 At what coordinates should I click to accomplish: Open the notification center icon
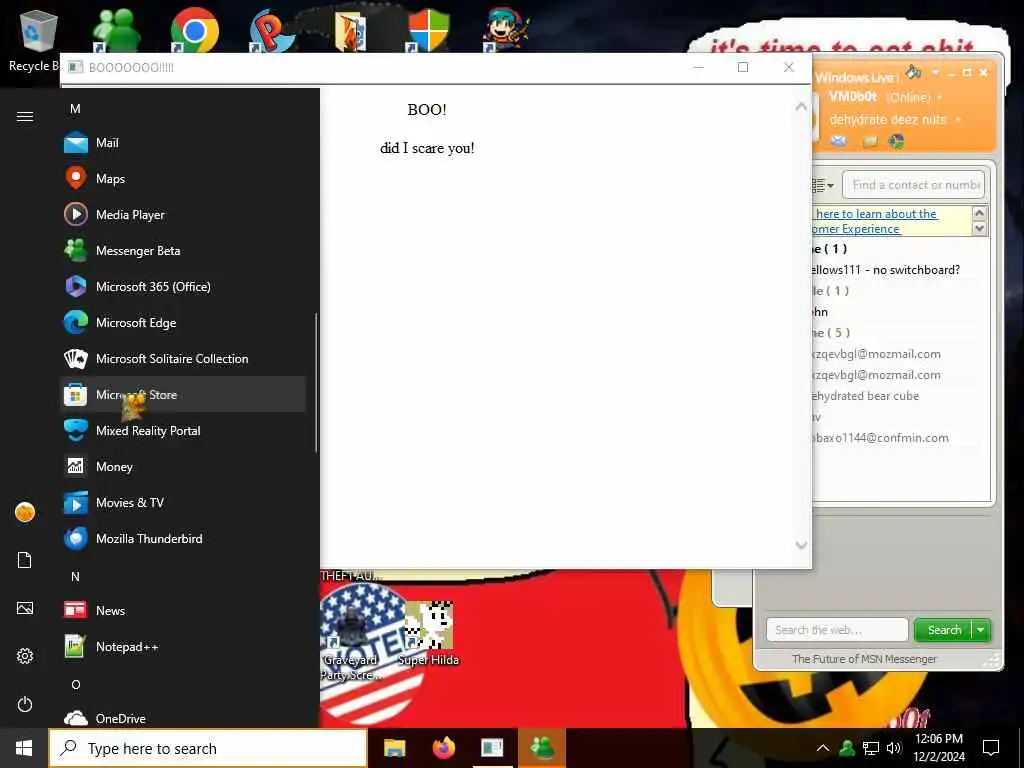click(991, 748)
